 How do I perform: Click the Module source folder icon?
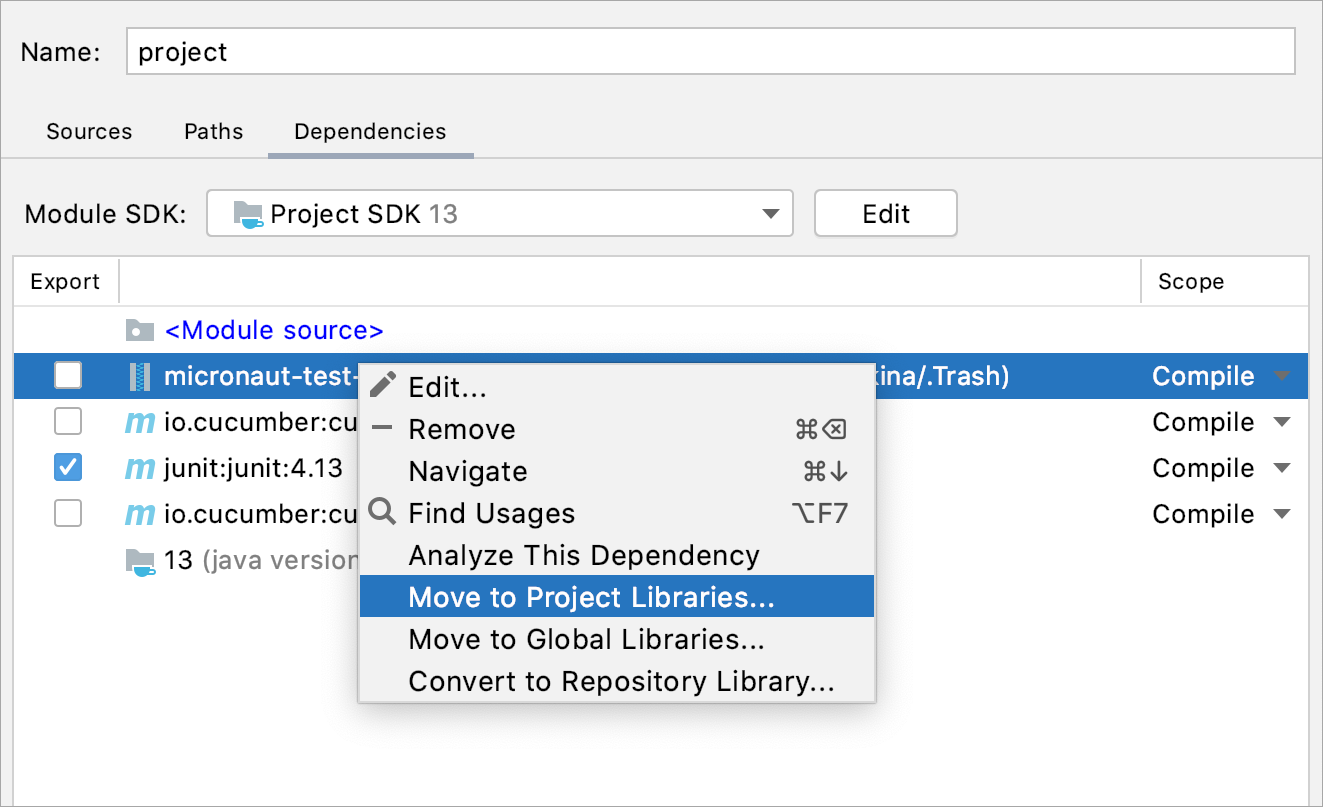pyautogui.click(x=140, y=330)
